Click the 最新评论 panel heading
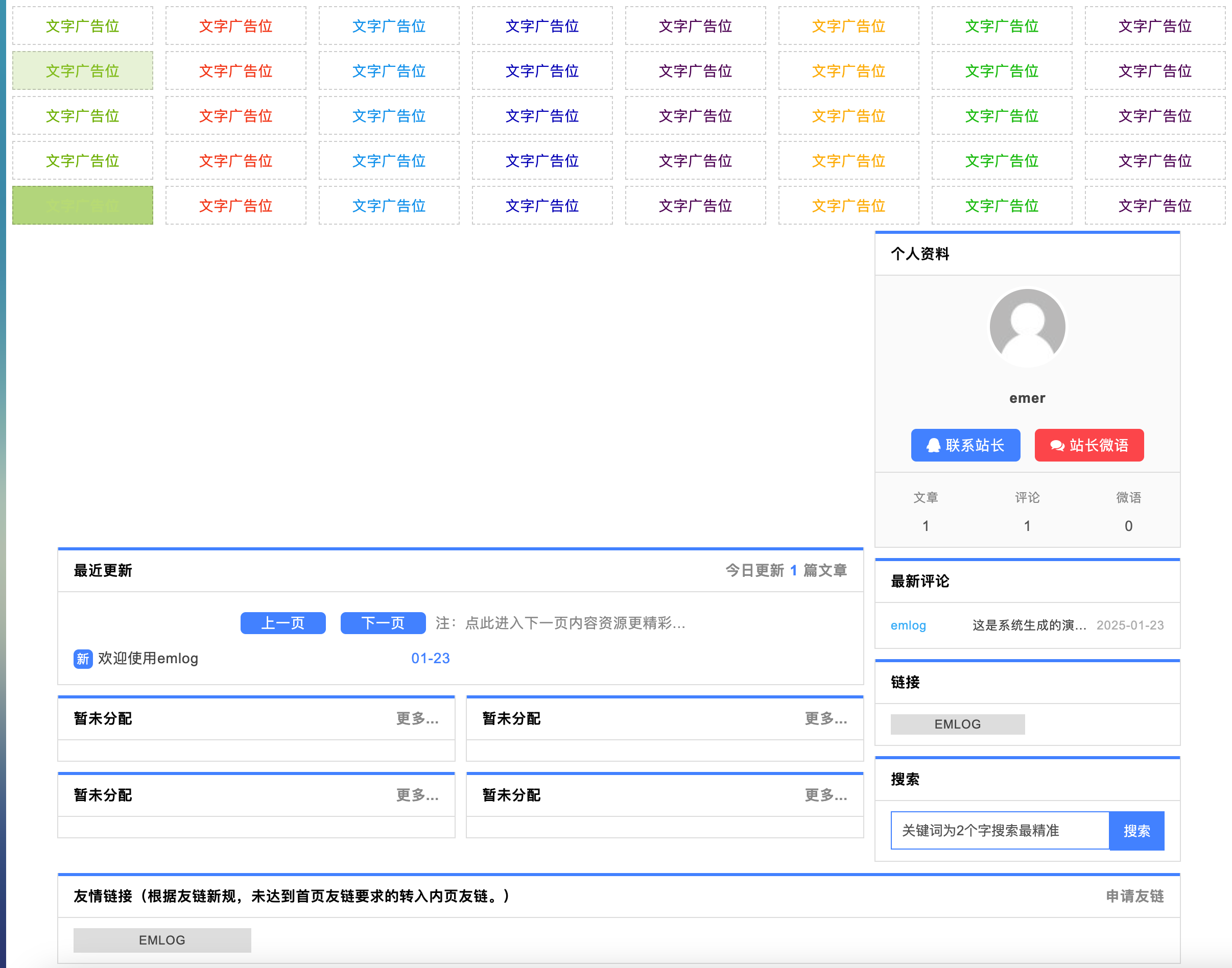 click(x=919, y=581)
